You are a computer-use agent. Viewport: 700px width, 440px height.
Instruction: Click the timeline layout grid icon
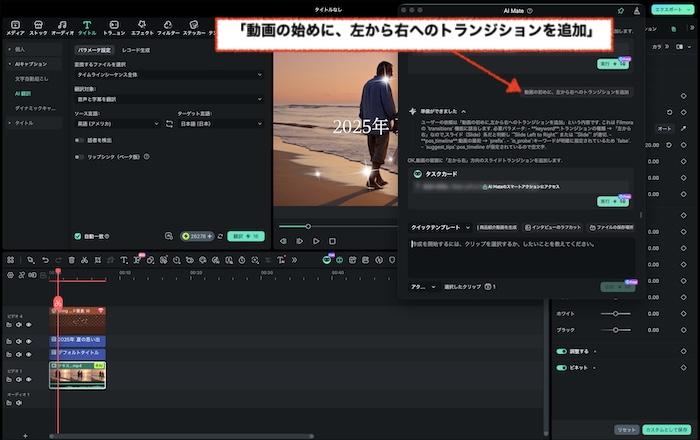click(11, 260)
